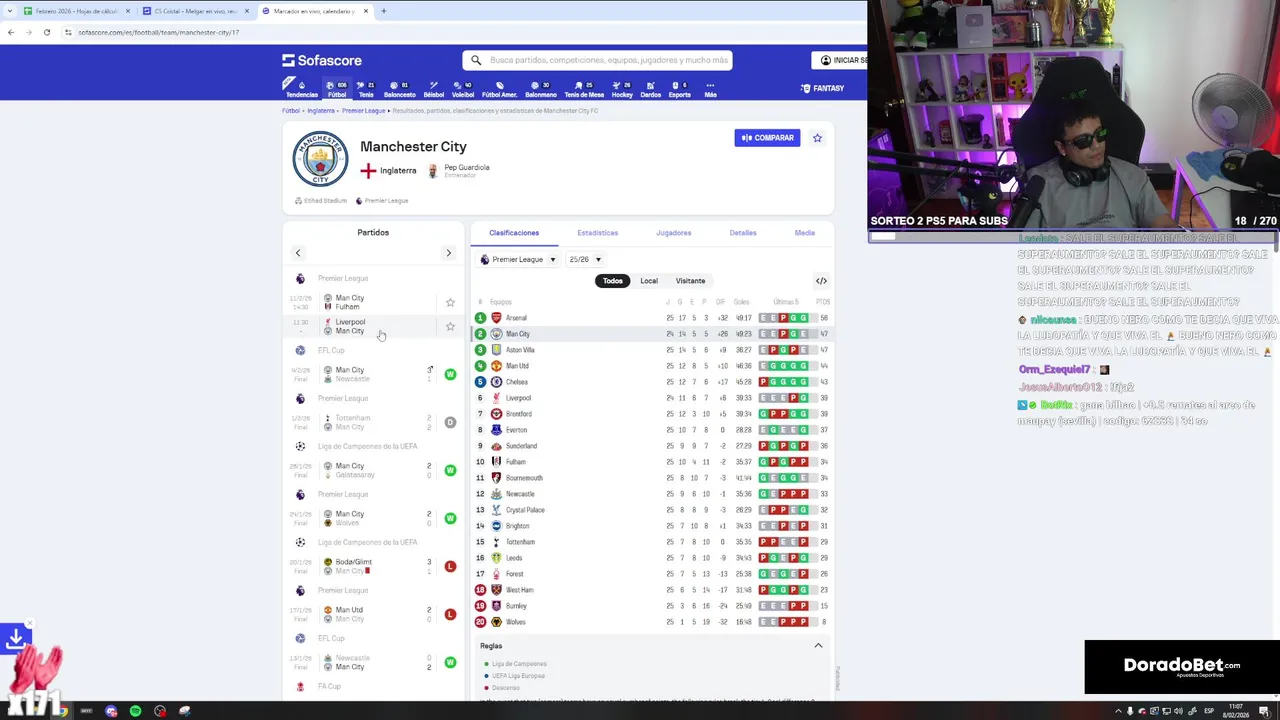Open the Premier League competition dropdown
The width and height of the screenshot is (1280, 720).
point(518,260)
